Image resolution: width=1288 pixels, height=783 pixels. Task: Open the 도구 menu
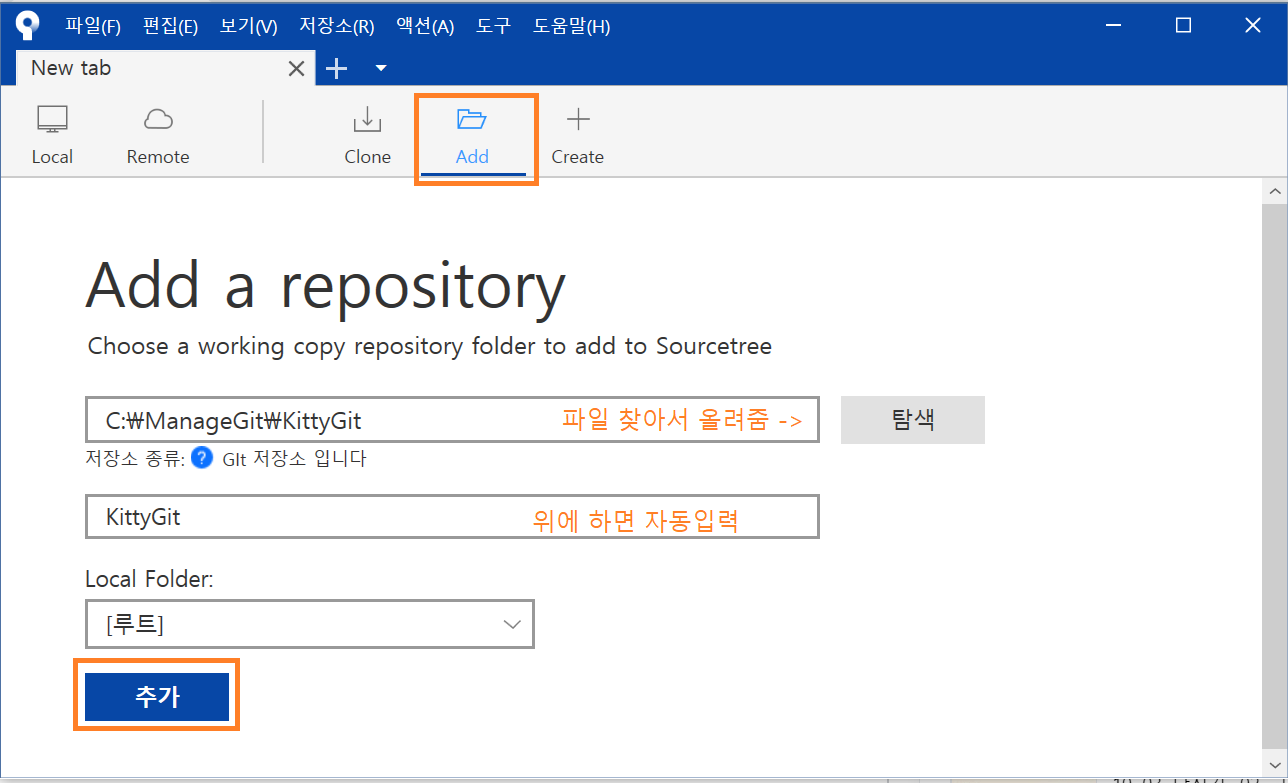pyautogui.click(x=494, y=26)
